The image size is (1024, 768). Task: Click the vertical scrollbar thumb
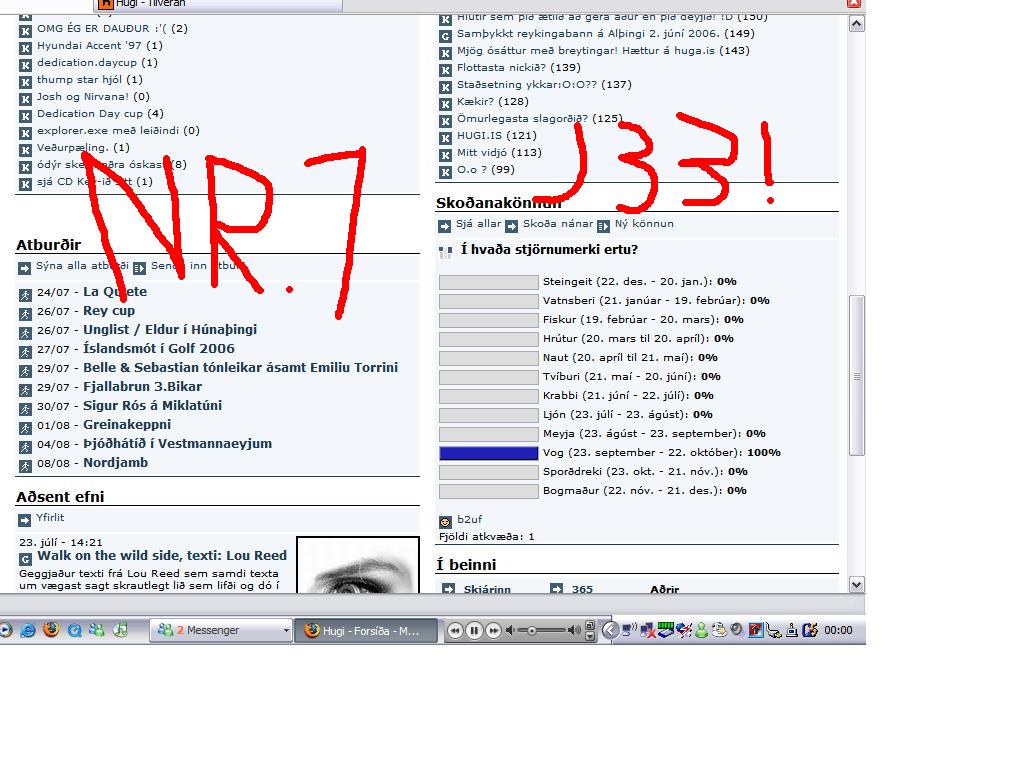click(856, 376)
